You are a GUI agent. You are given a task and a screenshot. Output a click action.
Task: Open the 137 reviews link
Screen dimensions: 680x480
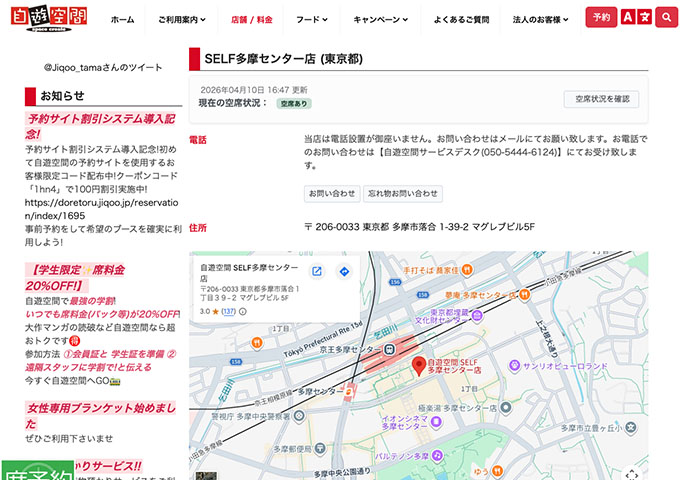229,311
